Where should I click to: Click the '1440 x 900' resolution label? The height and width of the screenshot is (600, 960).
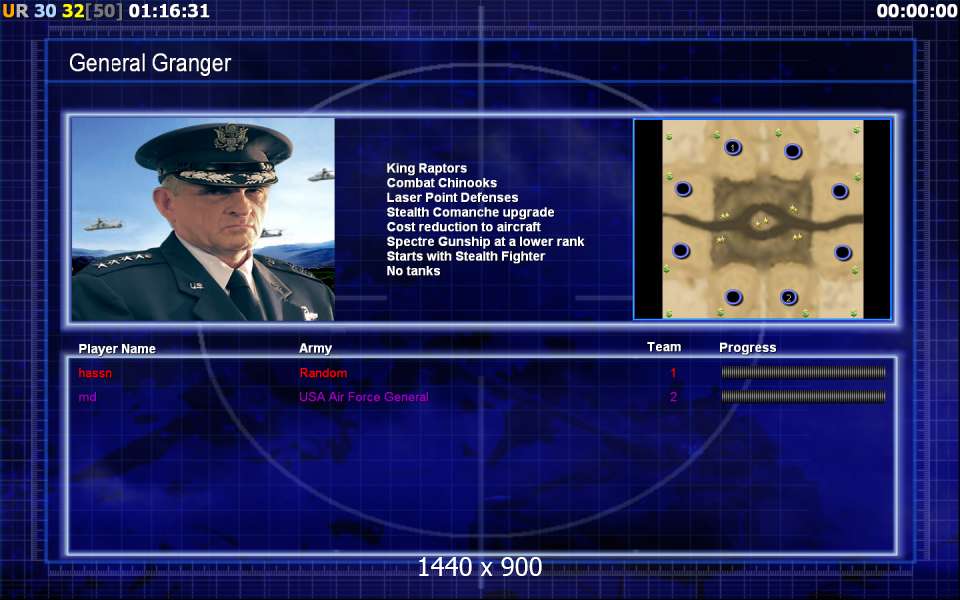click(x=480, y=567)
